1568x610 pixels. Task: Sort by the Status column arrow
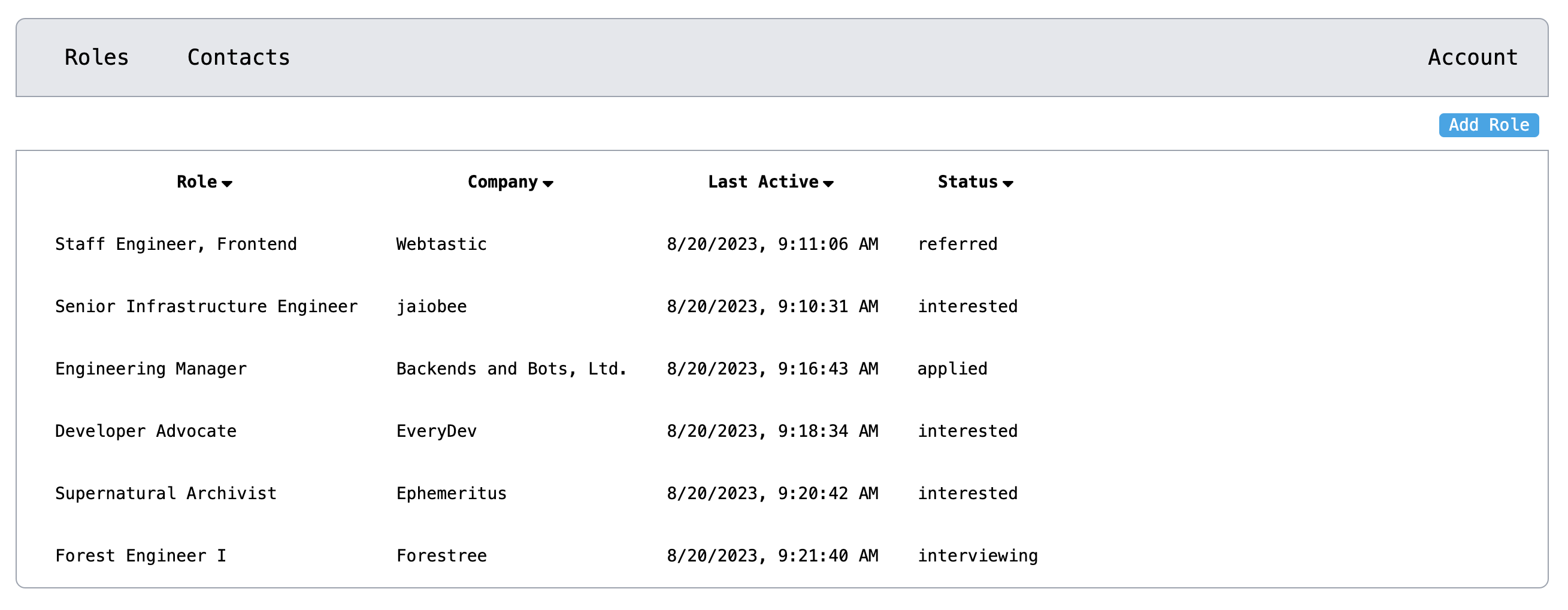[1007, 184]
